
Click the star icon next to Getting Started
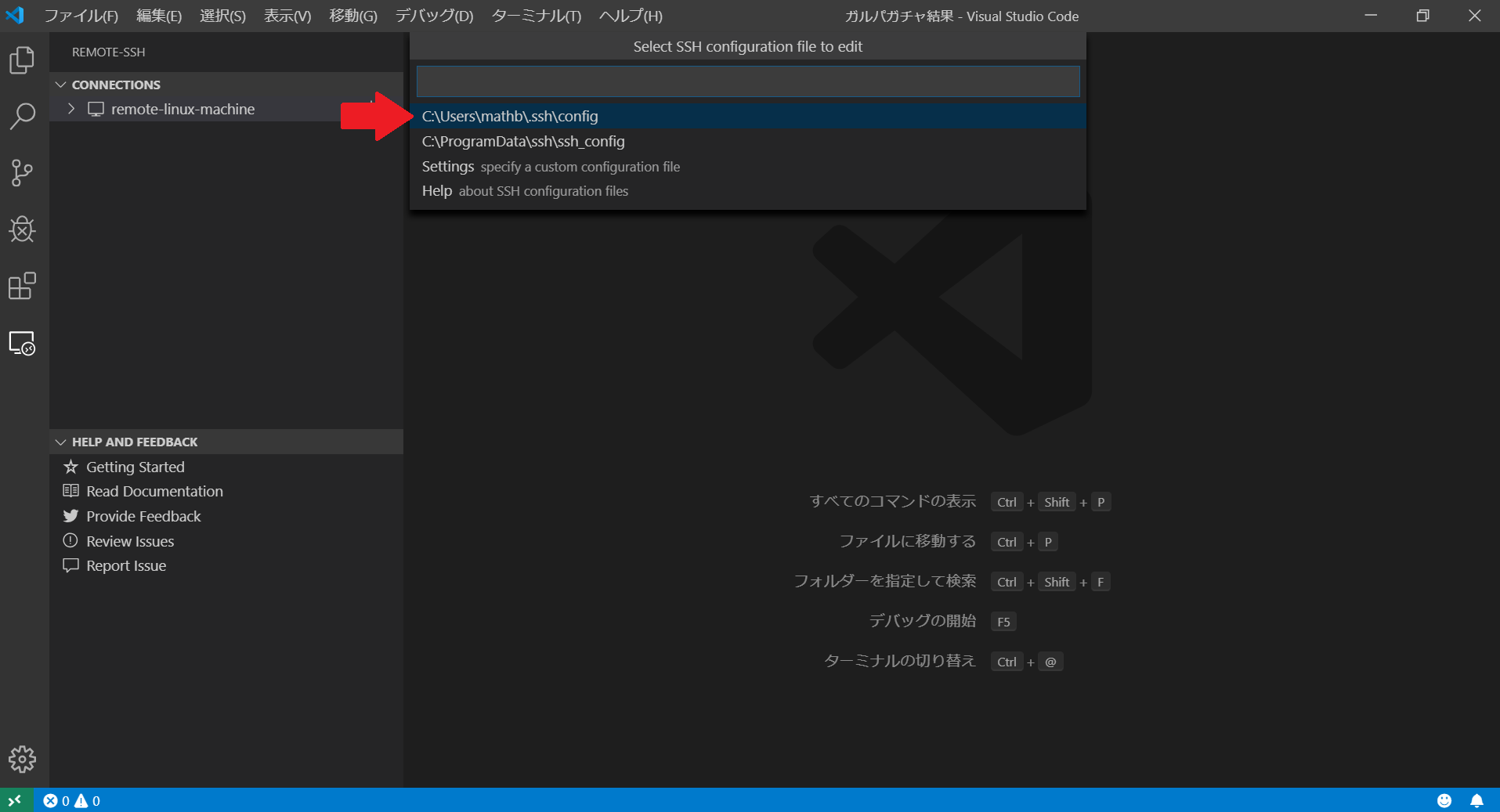click(x=70, y=467)
